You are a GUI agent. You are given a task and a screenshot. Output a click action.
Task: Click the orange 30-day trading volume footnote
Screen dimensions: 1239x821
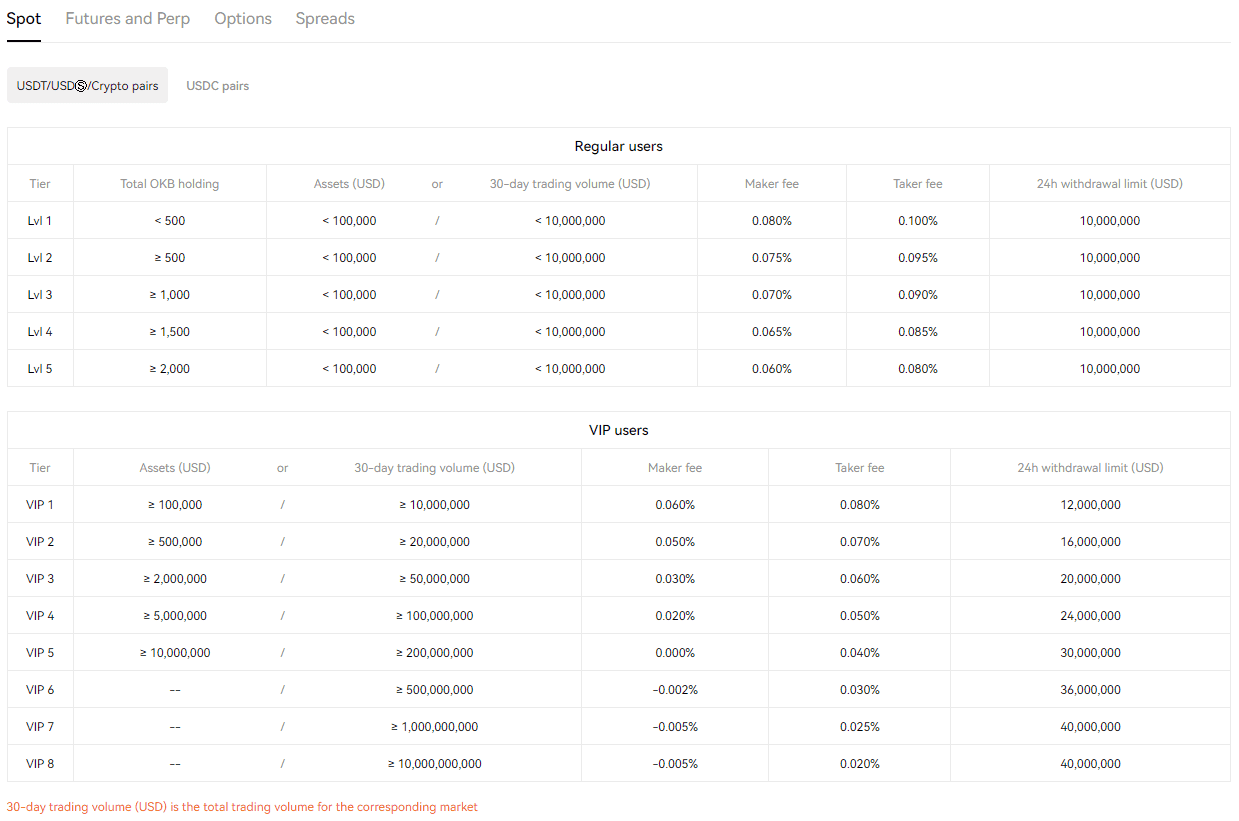(242, 807)
